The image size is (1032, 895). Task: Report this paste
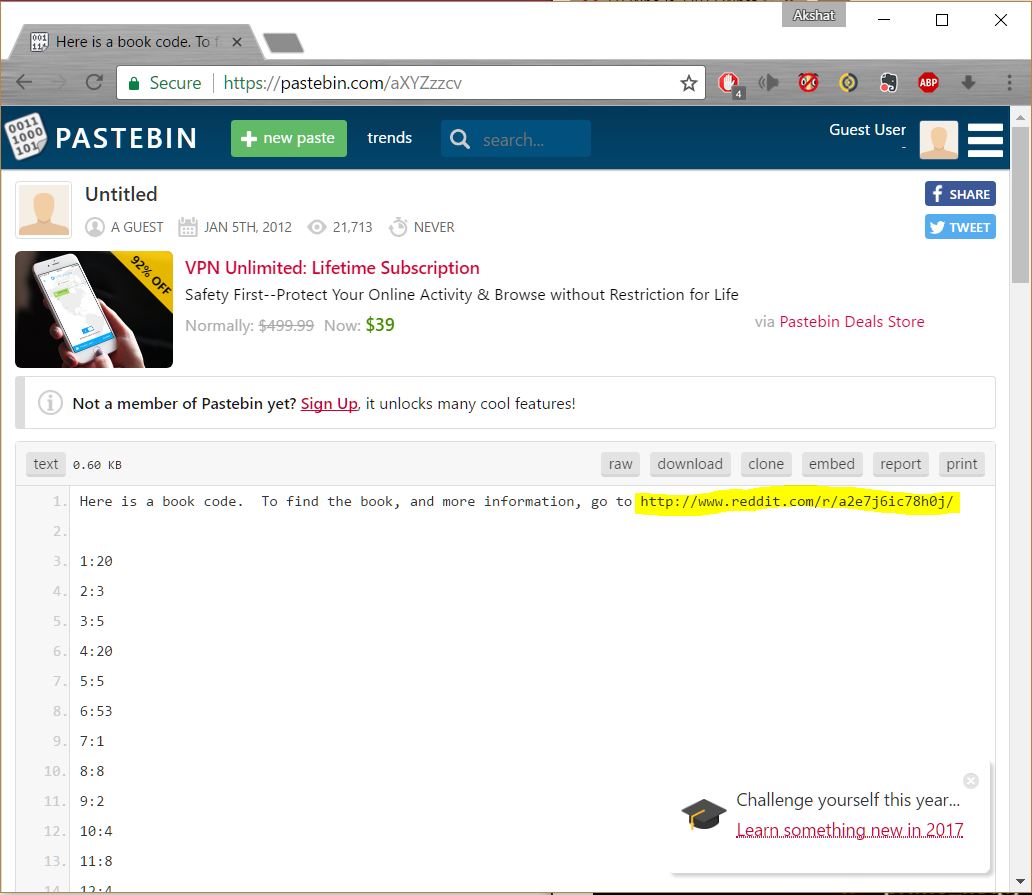pos(900,464)
